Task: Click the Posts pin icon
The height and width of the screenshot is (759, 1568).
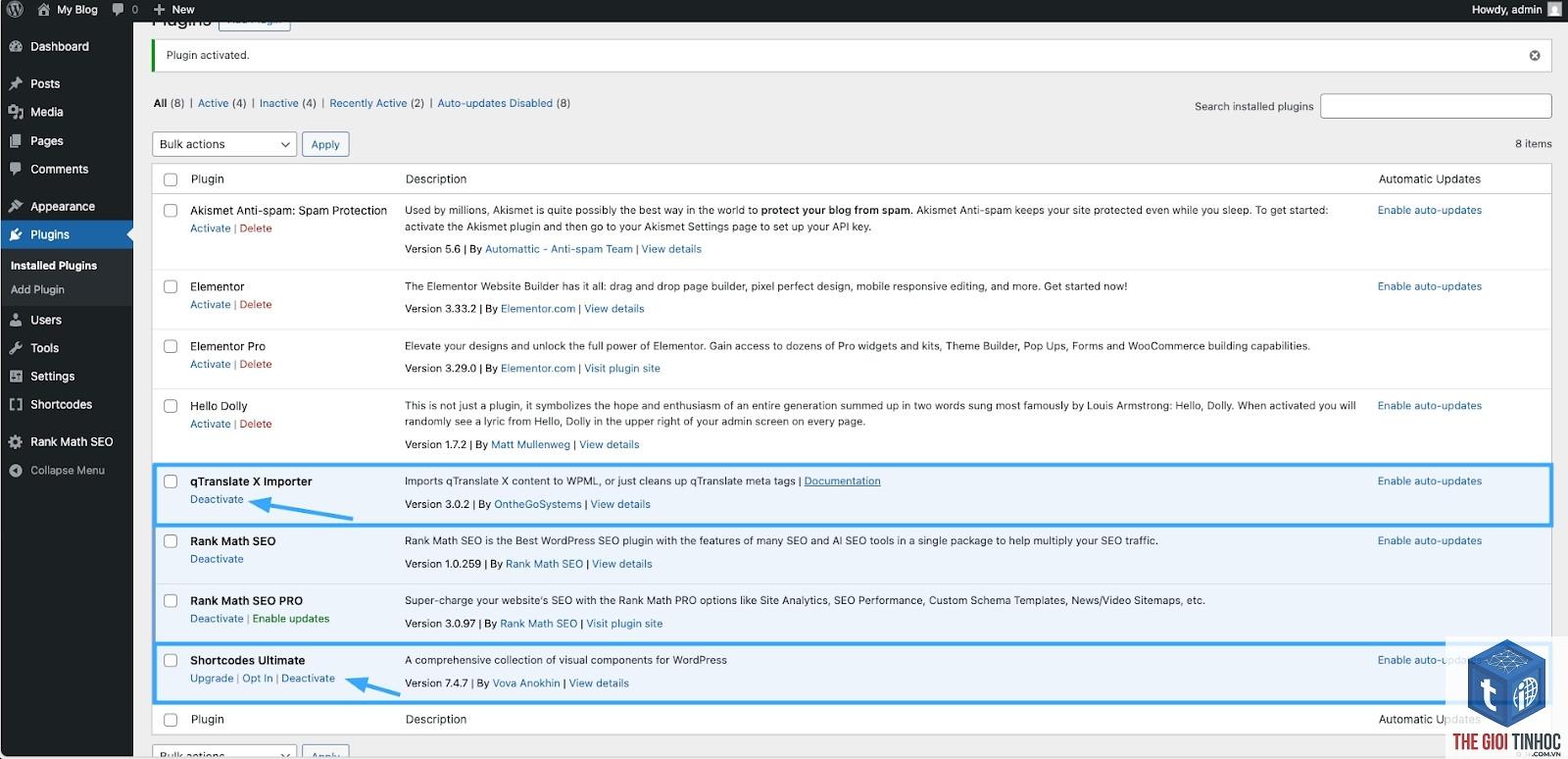Action: (x=16, y=83)
